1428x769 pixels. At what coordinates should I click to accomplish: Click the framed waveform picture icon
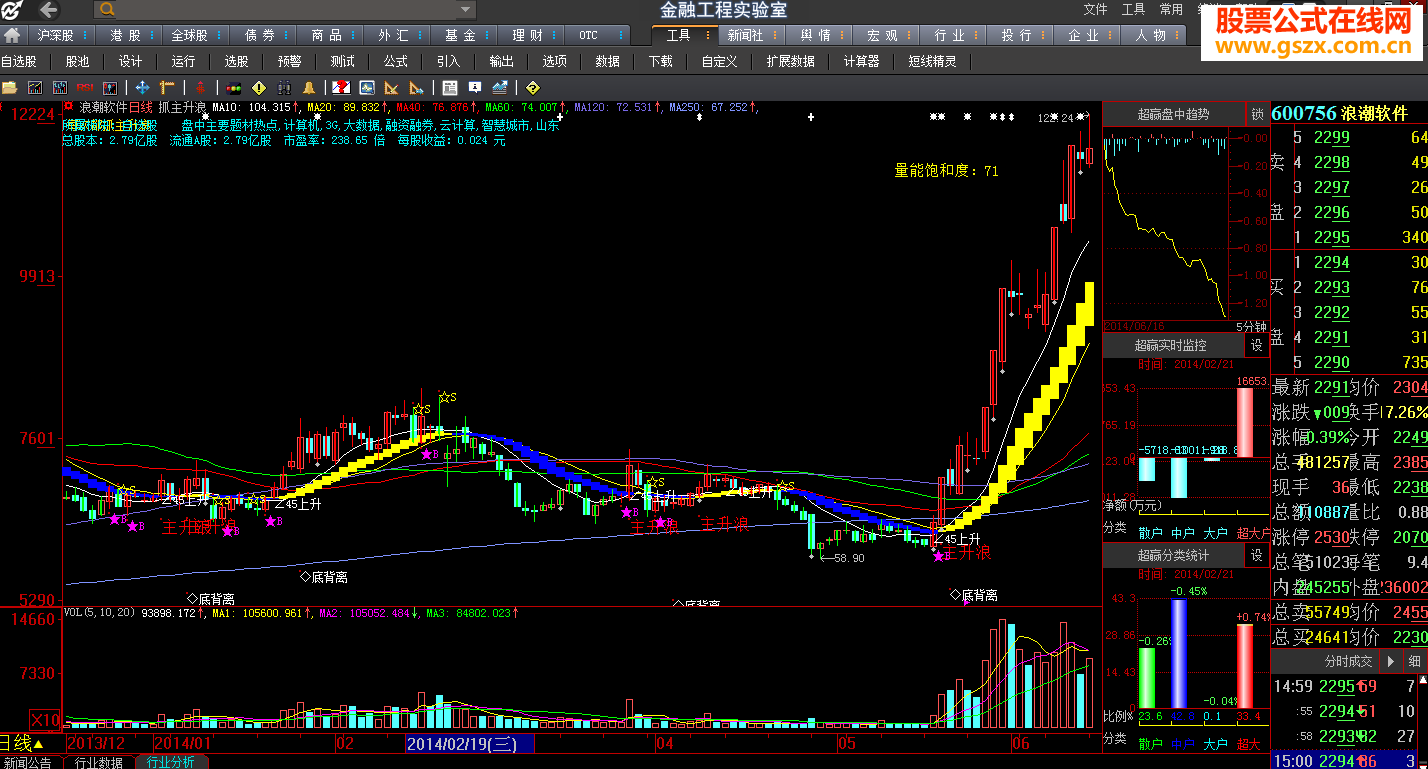point(367,88)
